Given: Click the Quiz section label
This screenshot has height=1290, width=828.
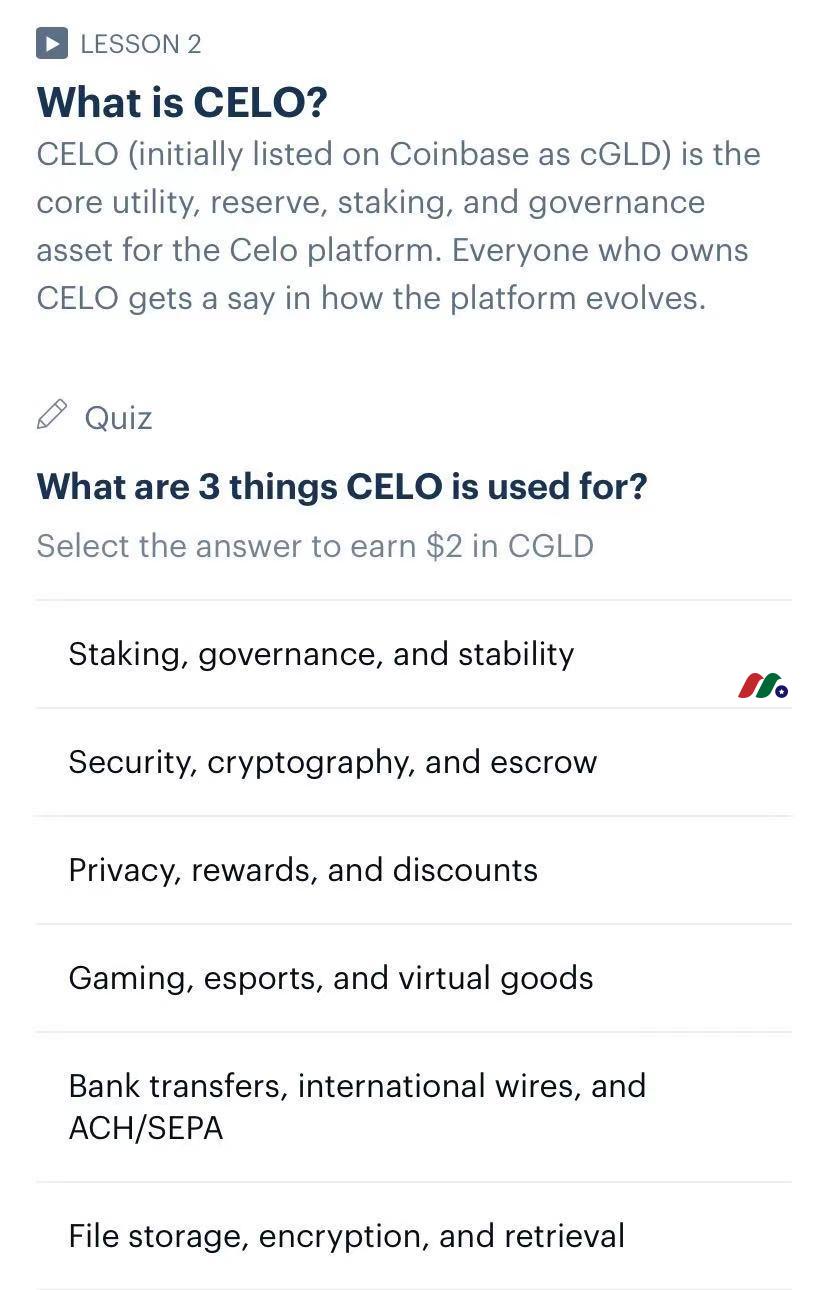Looking at the screenshot, I should point(118,417).
